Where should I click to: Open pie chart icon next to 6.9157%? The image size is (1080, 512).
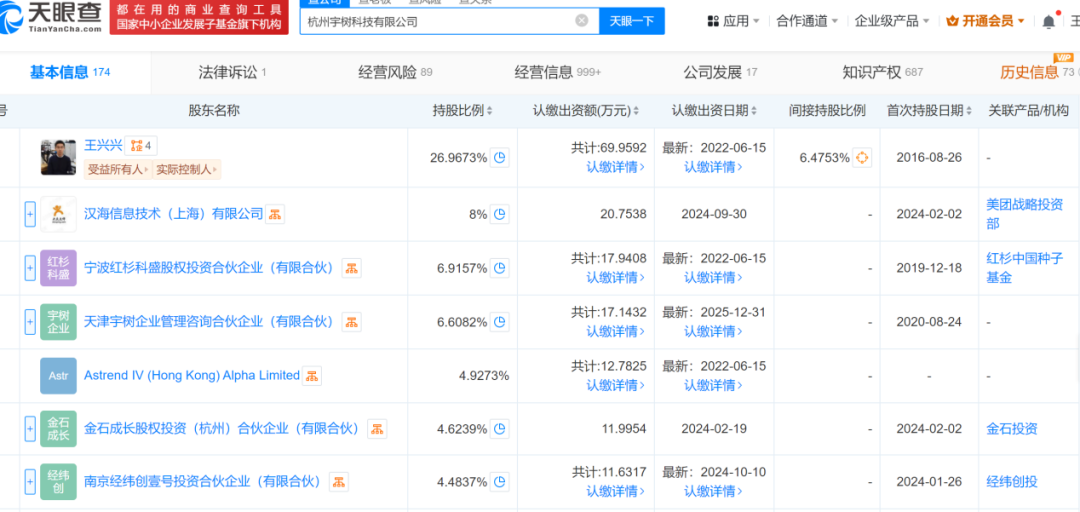click(x=501, y=268)
